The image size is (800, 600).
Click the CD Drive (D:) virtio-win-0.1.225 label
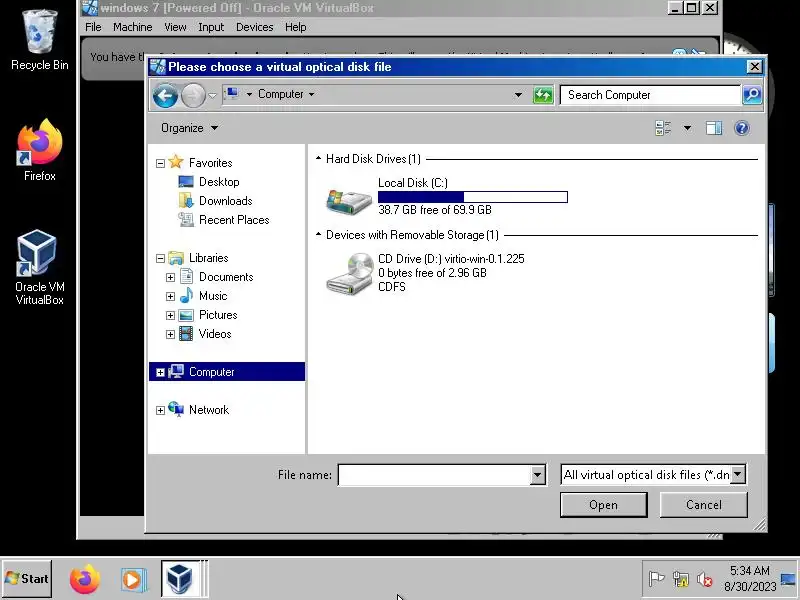[451, 259]
